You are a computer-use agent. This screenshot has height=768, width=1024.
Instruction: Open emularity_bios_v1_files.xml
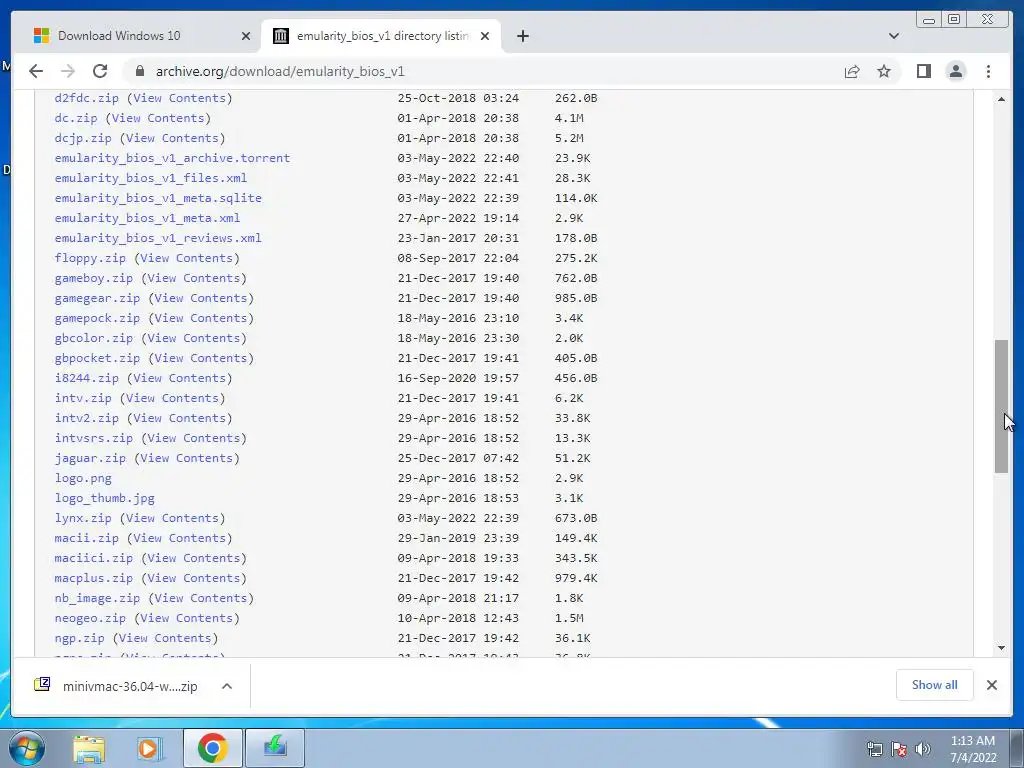coord(151,178)
